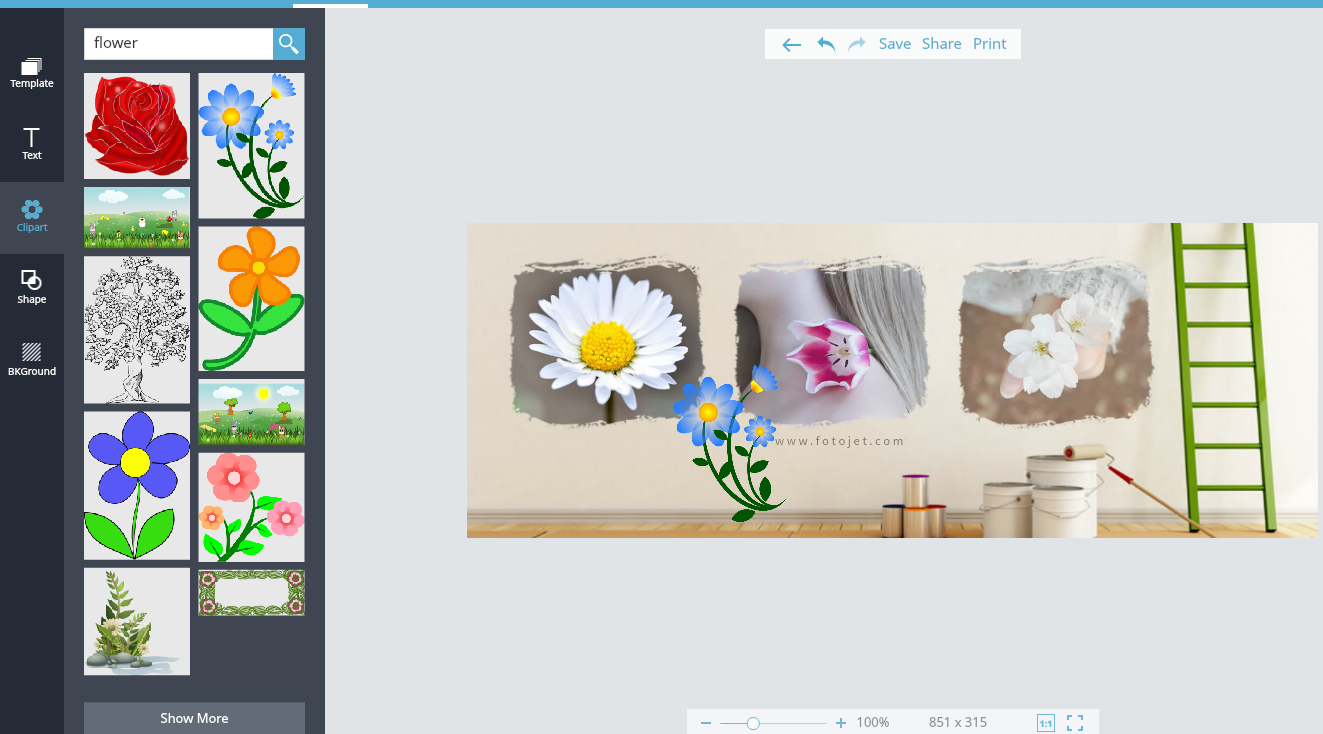This screenshot has height=734, width=1323.
Task: Save the current design
Action: coord(894,43)
